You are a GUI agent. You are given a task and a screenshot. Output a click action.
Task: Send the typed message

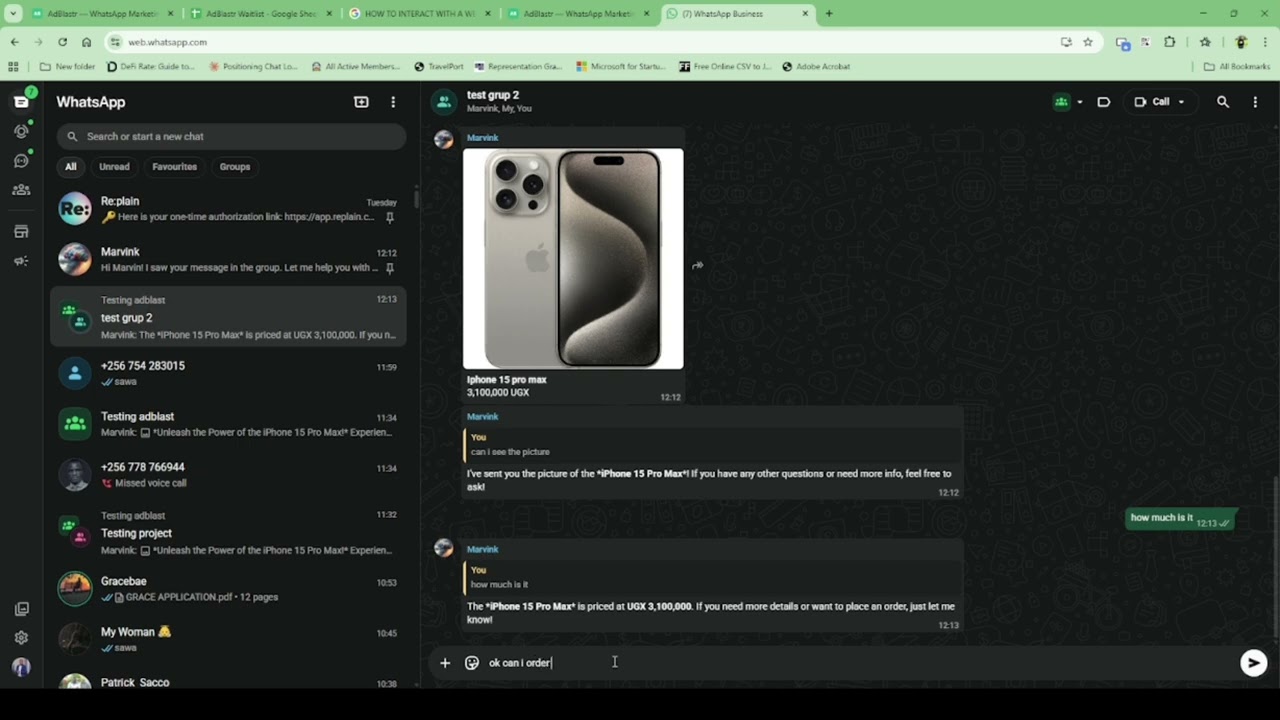click(x=1253, y=663)
